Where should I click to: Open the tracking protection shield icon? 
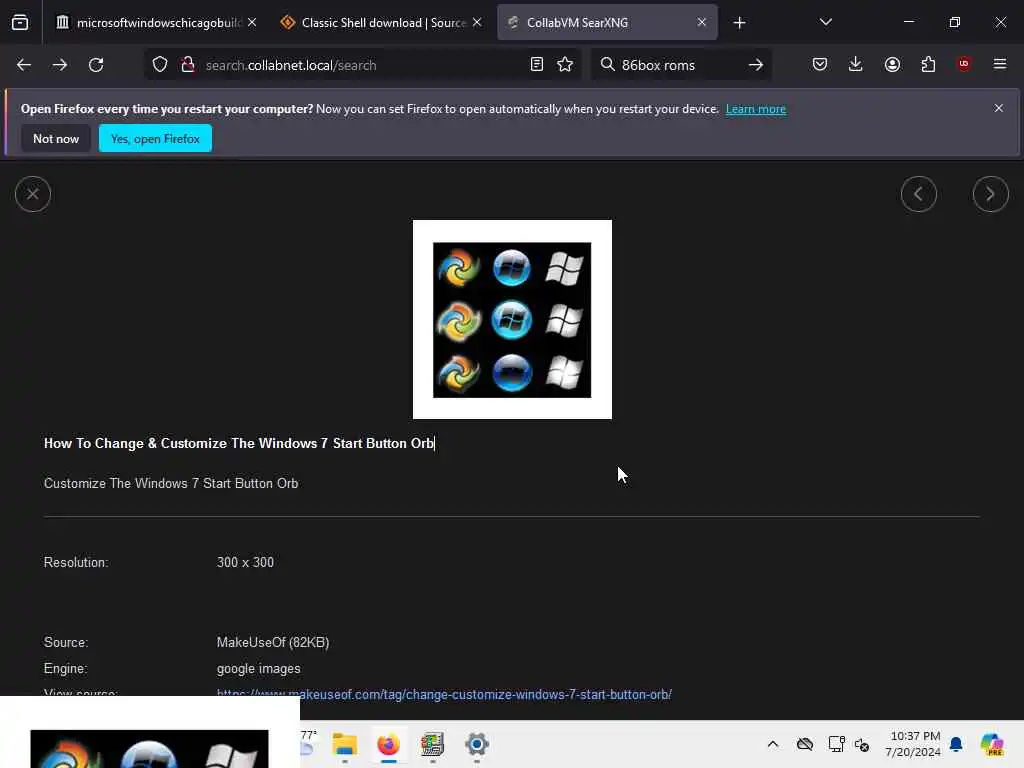tap(160, 65)
